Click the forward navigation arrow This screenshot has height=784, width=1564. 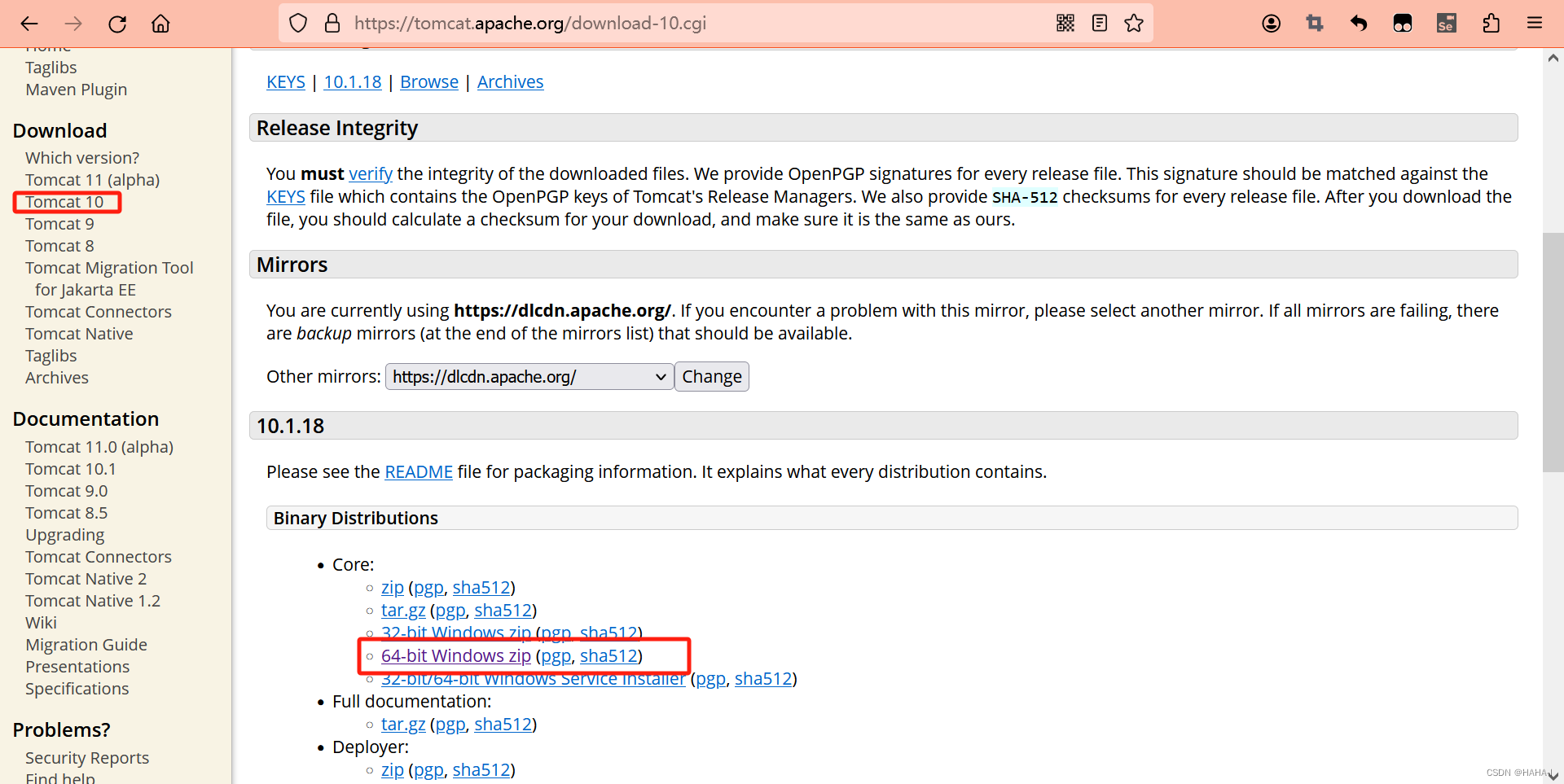click(x=73, y=24)
